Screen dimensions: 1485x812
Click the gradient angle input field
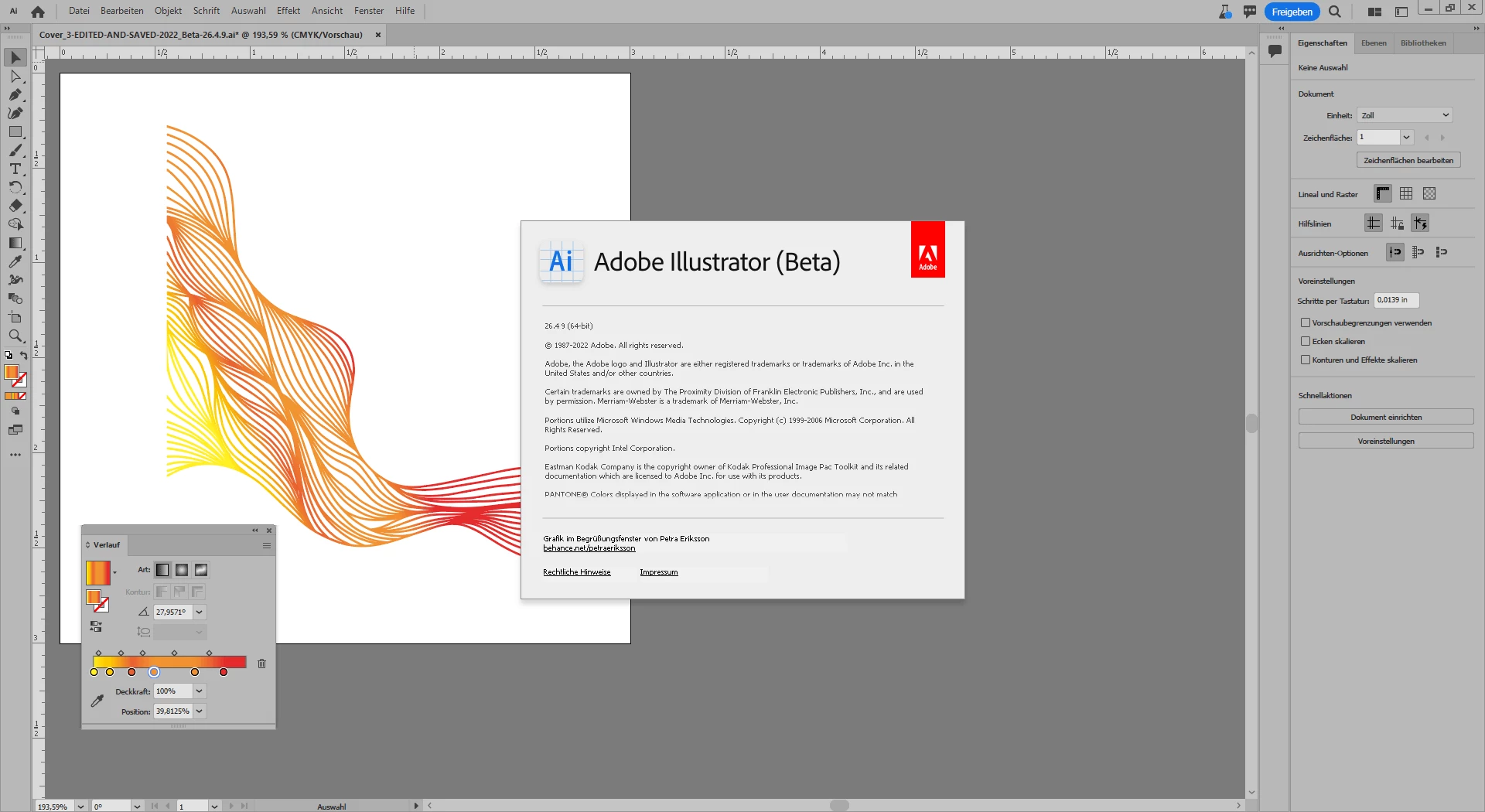point(173,612)
